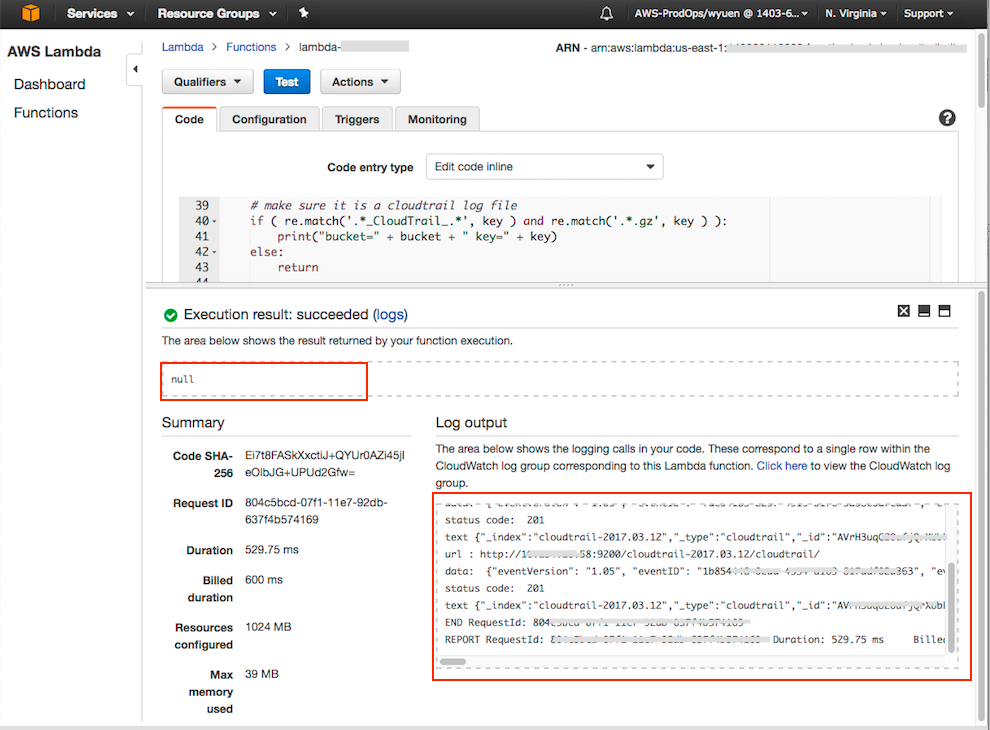Click the Code SHA-256 hash value
The width and height of the screenshot is (990, 730).
coord(325,464)
